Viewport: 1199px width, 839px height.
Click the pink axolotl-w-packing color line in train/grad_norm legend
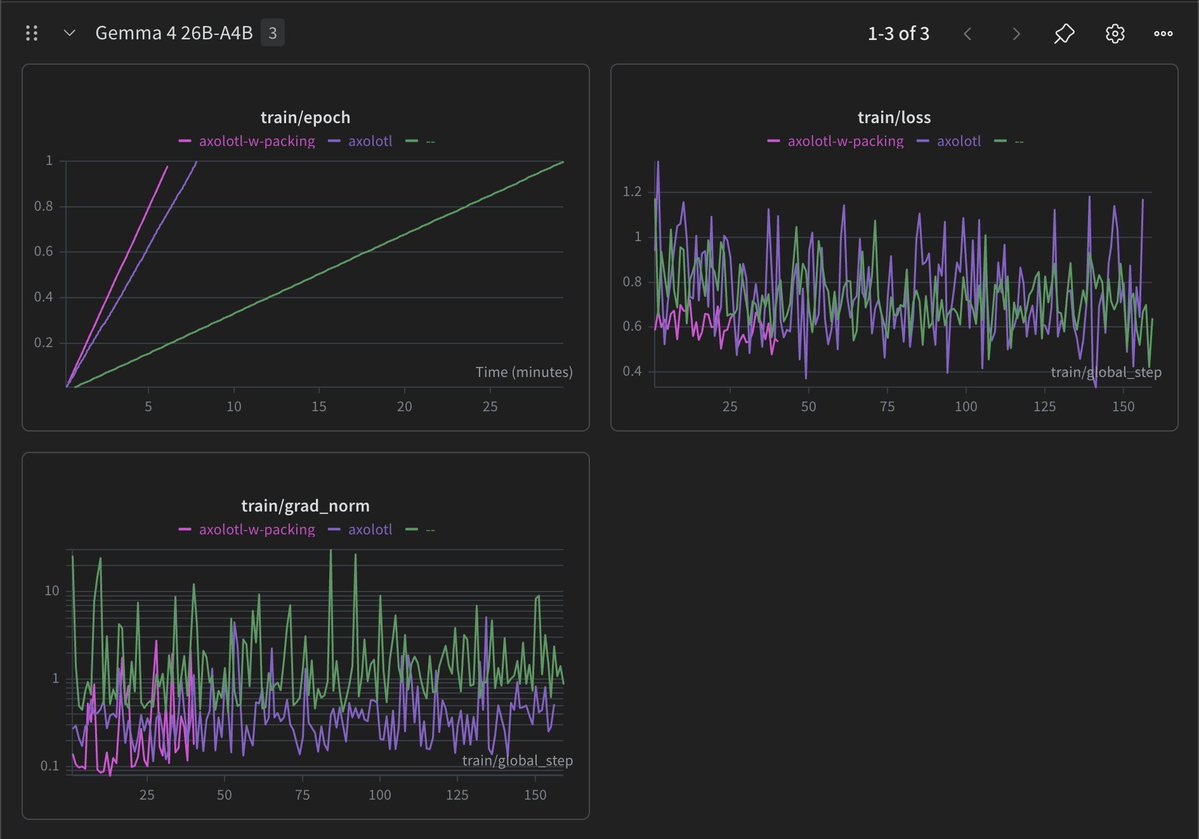point(186,529)
